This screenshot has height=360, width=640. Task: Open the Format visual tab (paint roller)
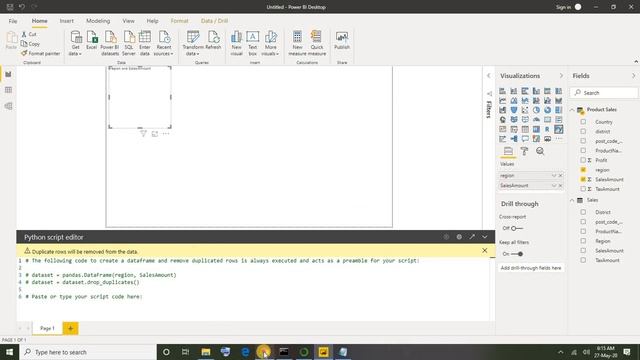click(x=524, y=151)
